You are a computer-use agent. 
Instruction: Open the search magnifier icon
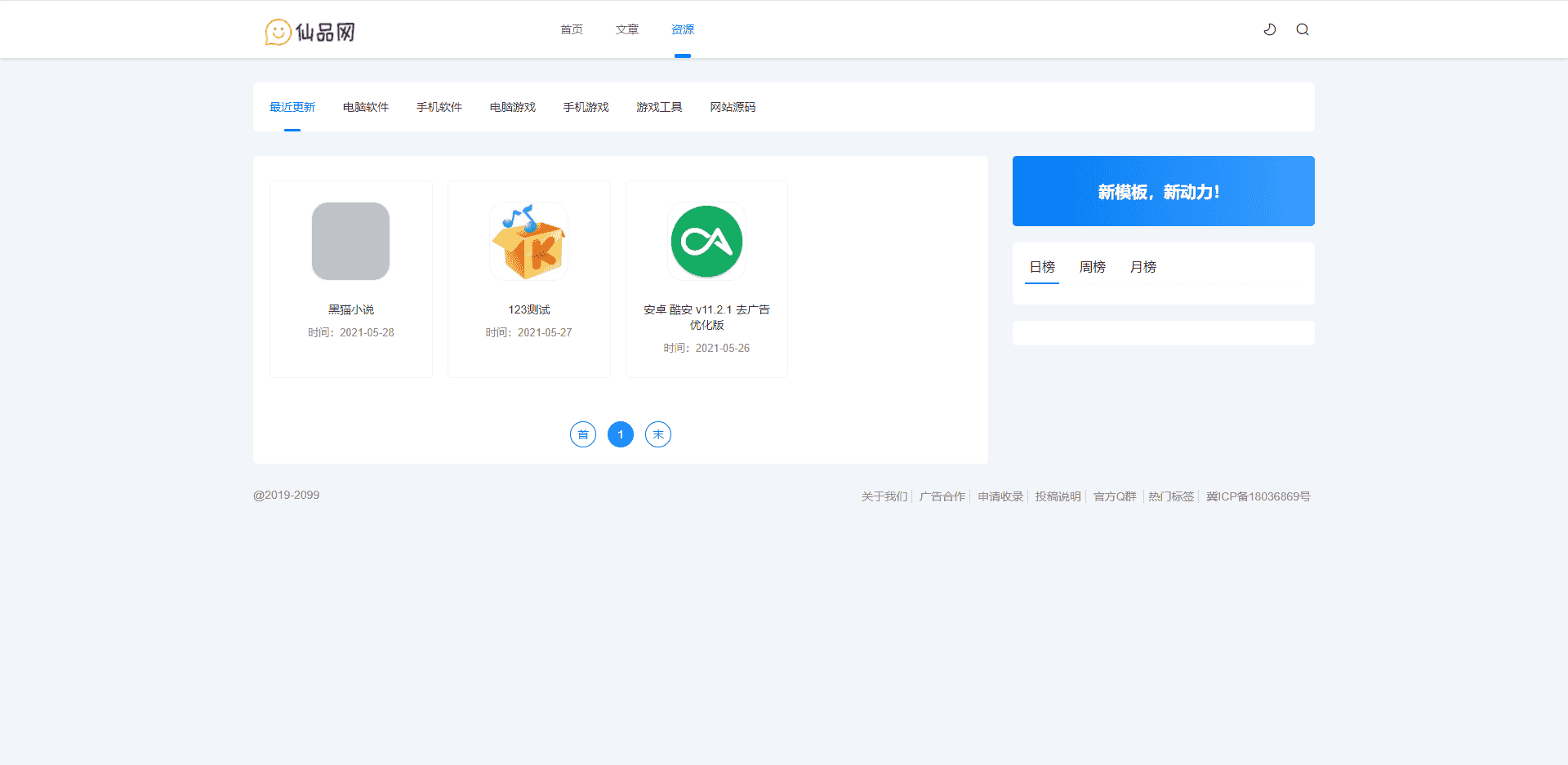click(x=1303, y=29)
